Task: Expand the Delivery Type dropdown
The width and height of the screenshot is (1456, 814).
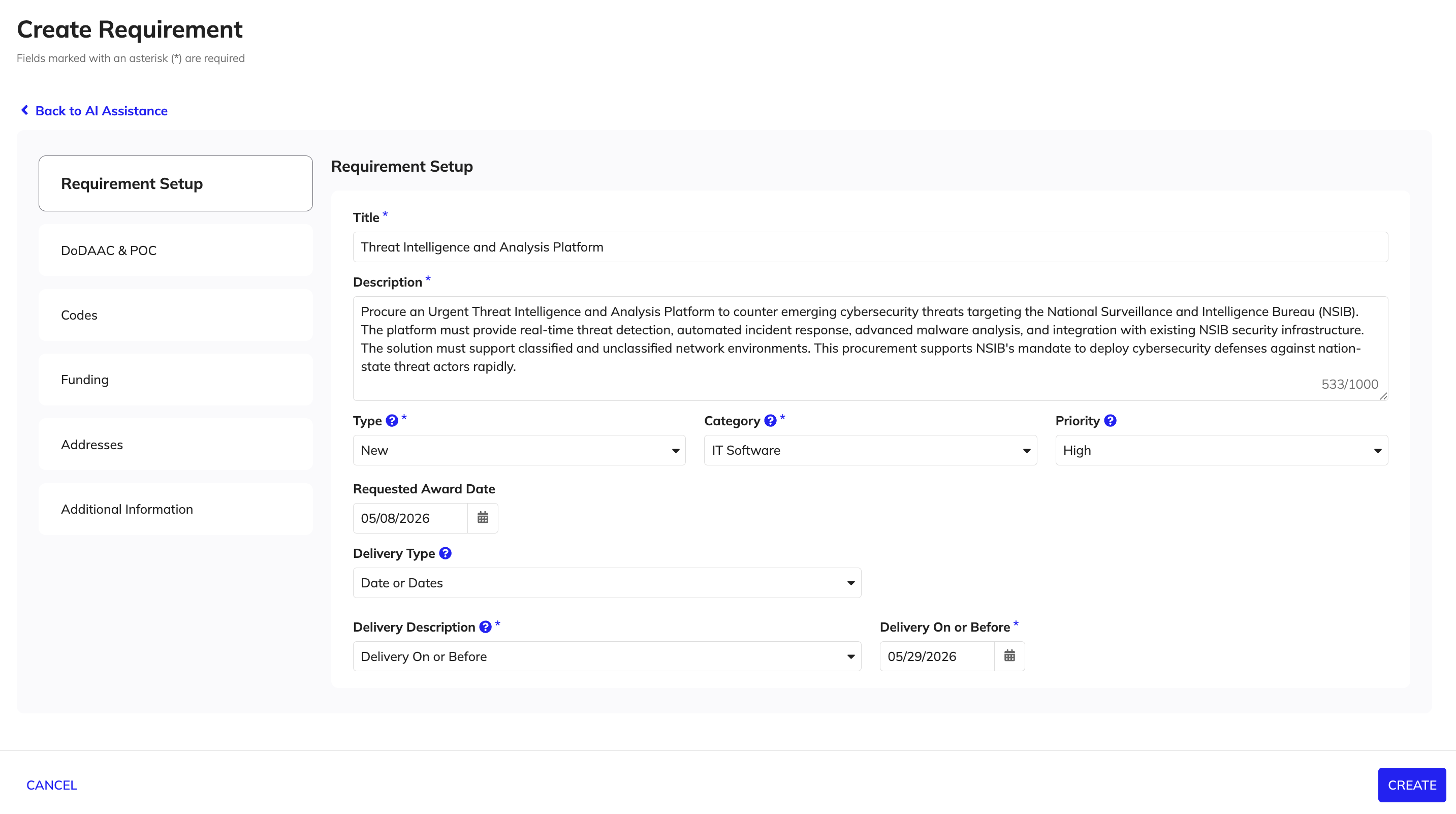Action: (x=607, y=583)
